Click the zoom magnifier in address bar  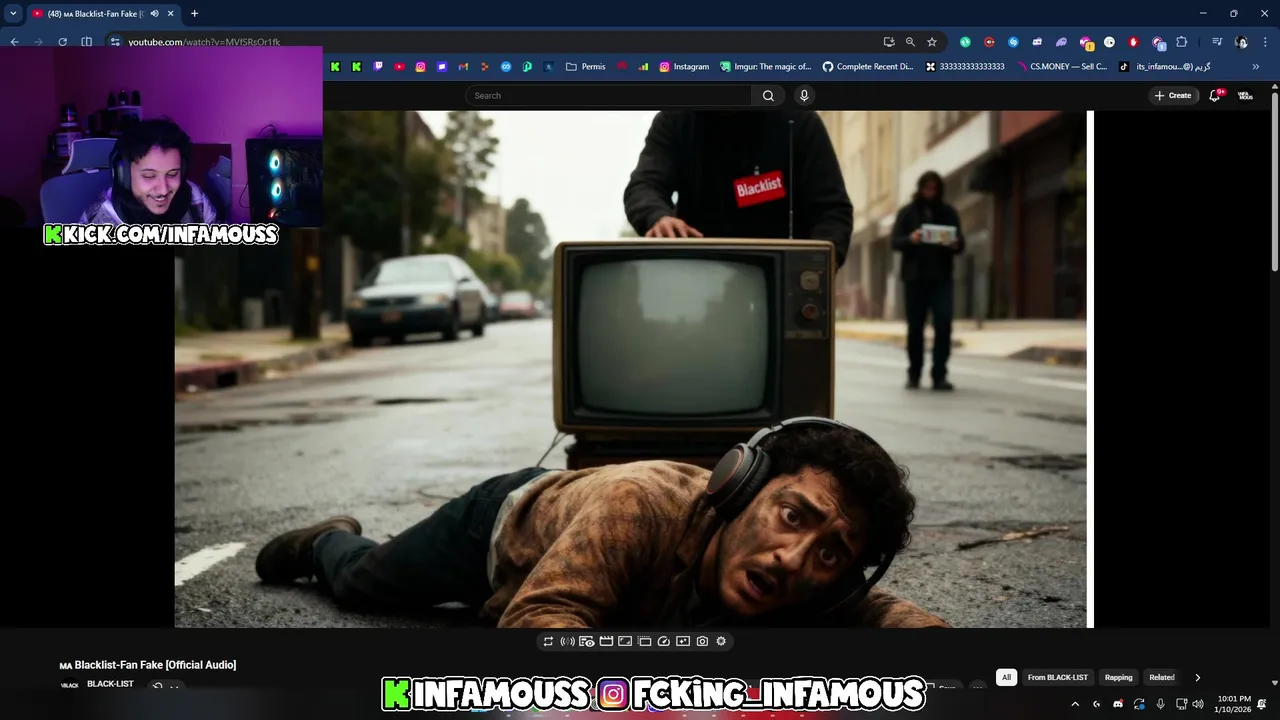point(910,42)
